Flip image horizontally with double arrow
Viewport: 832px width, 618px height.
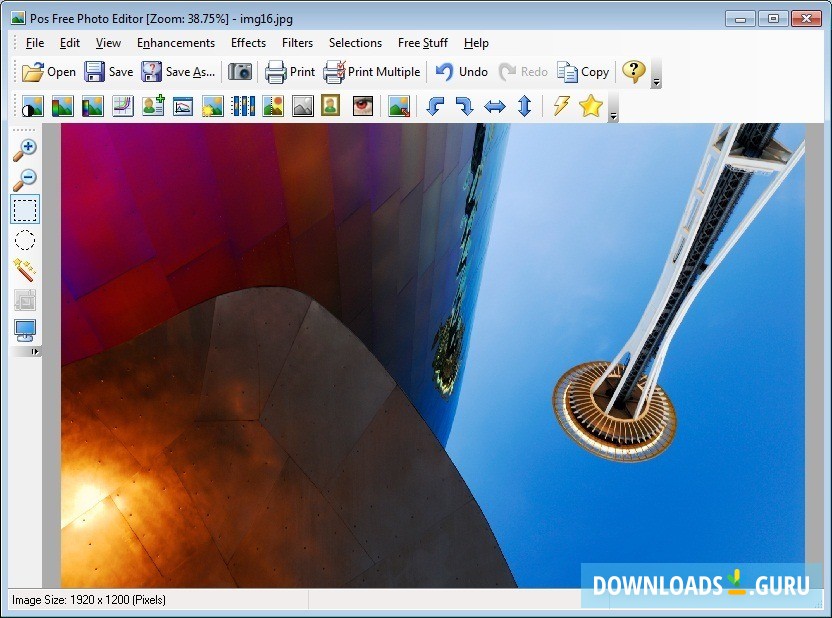tap(495, 106)
